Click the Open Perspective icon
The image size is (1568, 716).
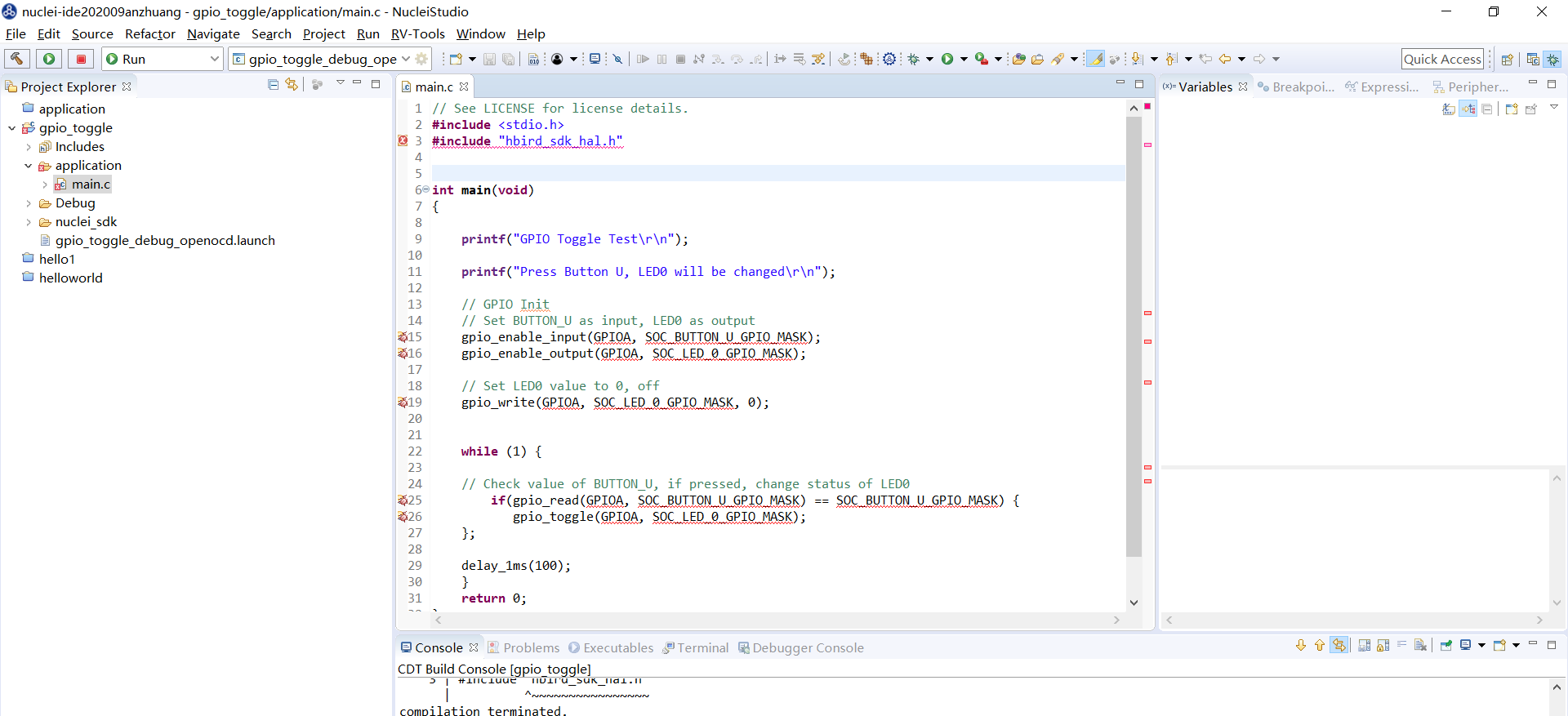click(x=1508, y=59)
